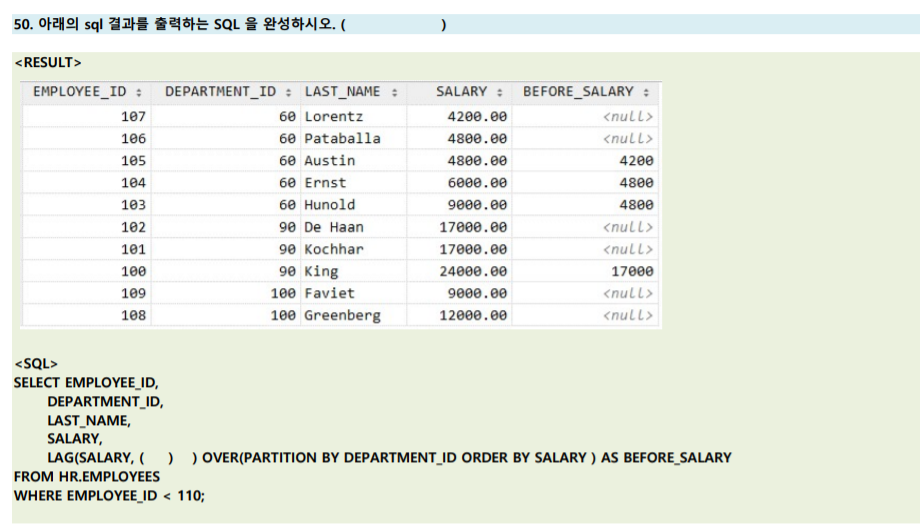Sort by the EMPLOYEE_ID column arrows
The image size is (920, 530).
tap(139, 93)
